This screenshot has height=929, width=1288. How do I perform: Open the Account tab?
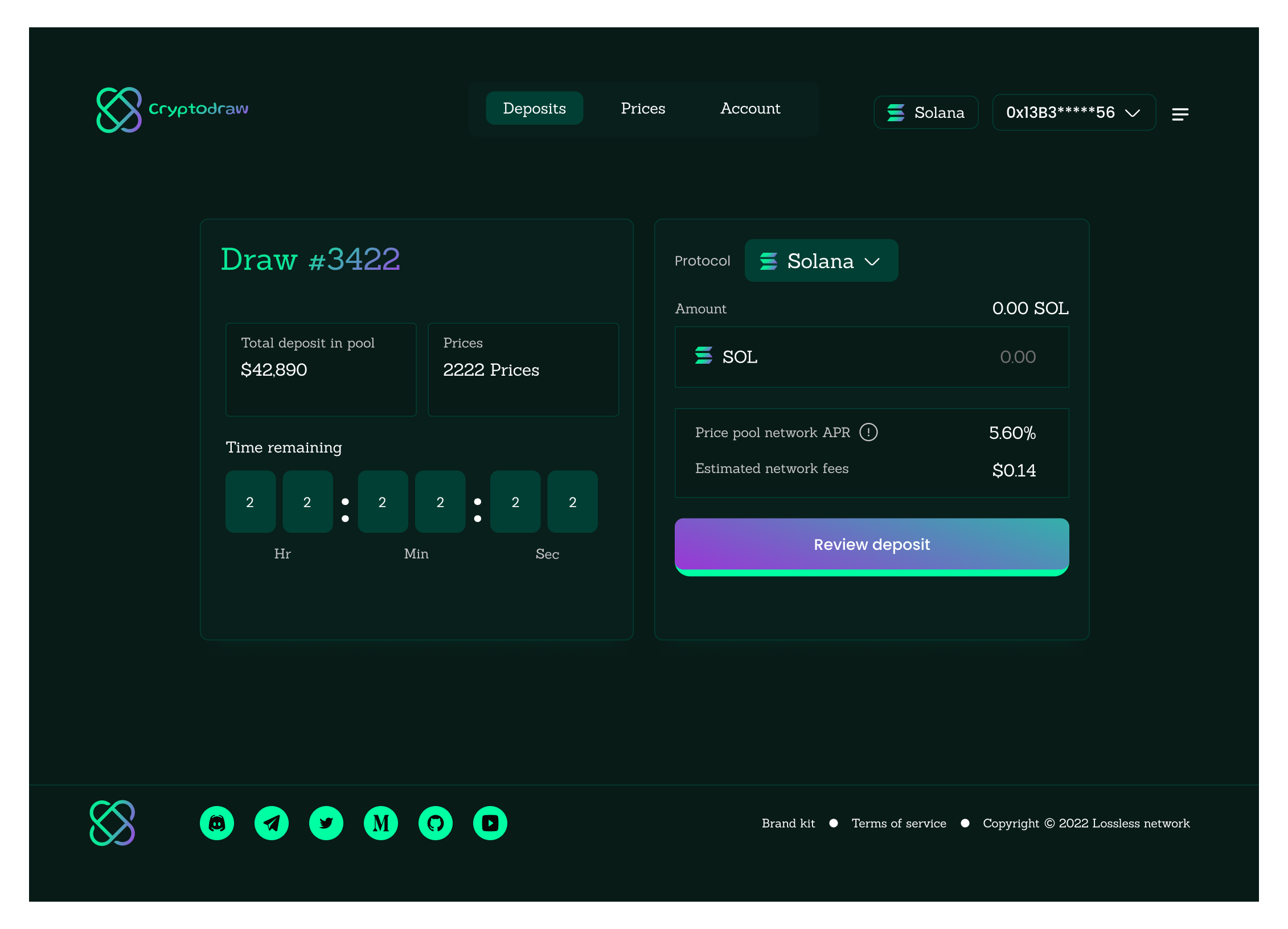coord(750,108)
